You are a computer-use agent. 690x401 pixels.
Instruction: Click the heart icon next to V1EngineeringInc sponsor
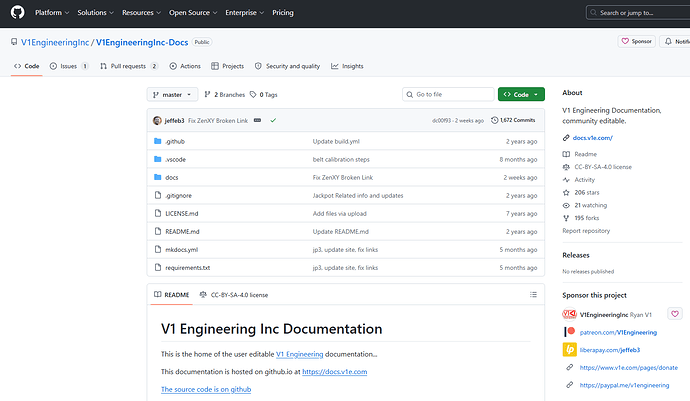click(675, 314)
